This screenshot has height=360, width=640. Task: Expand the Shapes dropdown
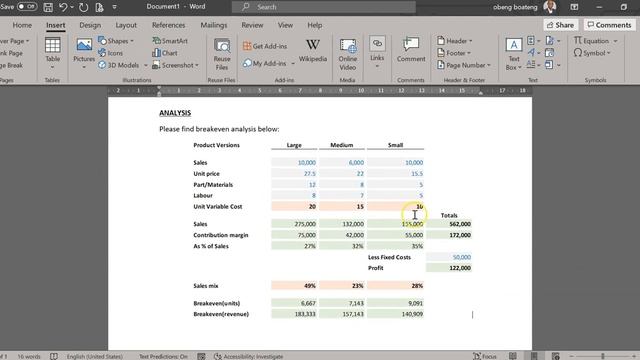click(x=132, y=41)
